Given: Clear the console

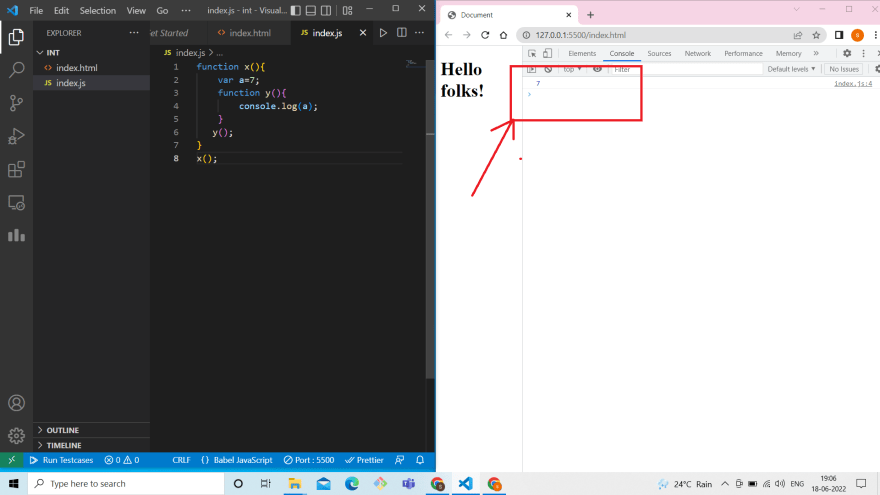Looking at the screenshot, I should click(x=548, y=69).
